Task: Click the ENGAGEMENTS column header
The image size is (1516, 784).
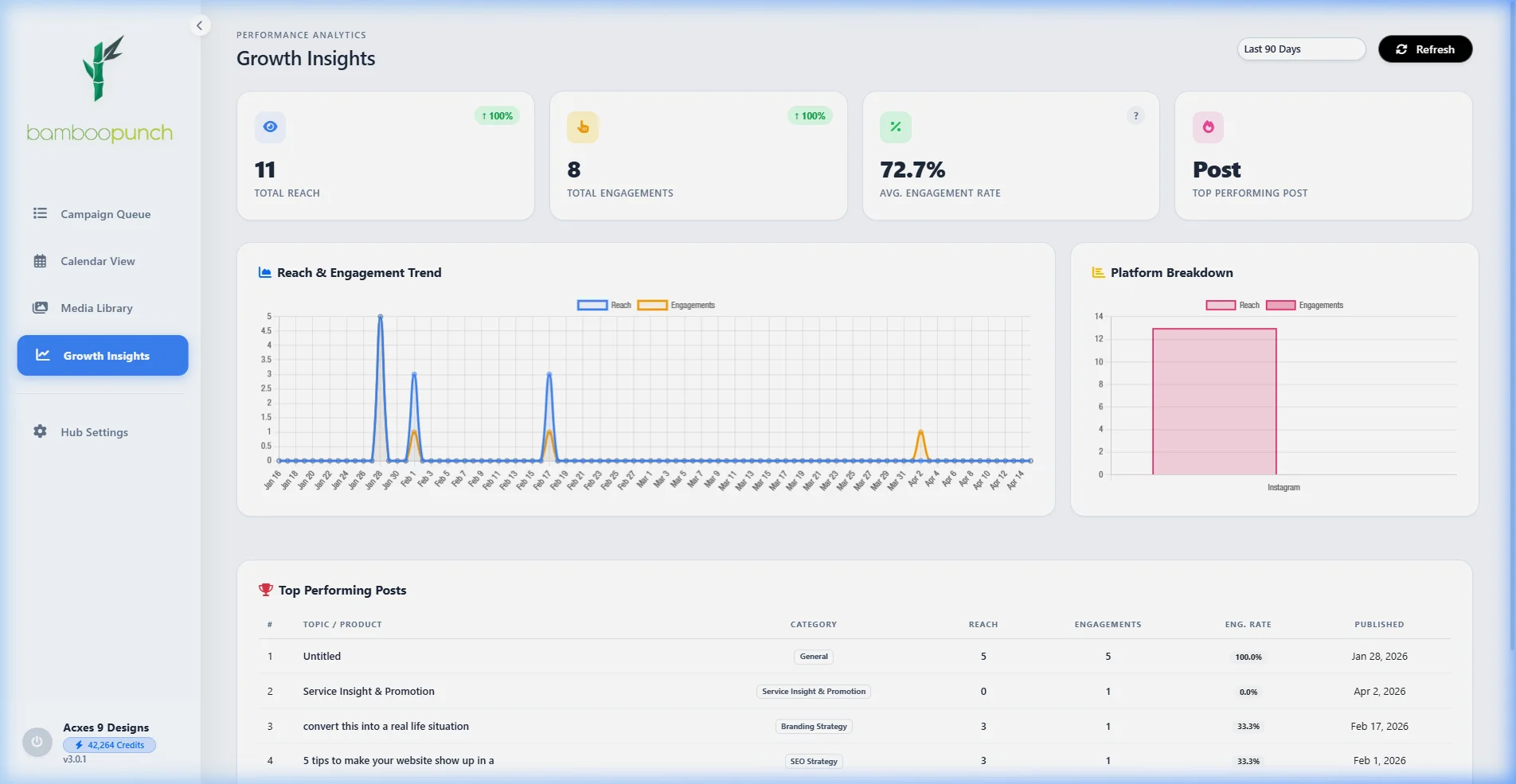Action: [x=1108, y=625]
